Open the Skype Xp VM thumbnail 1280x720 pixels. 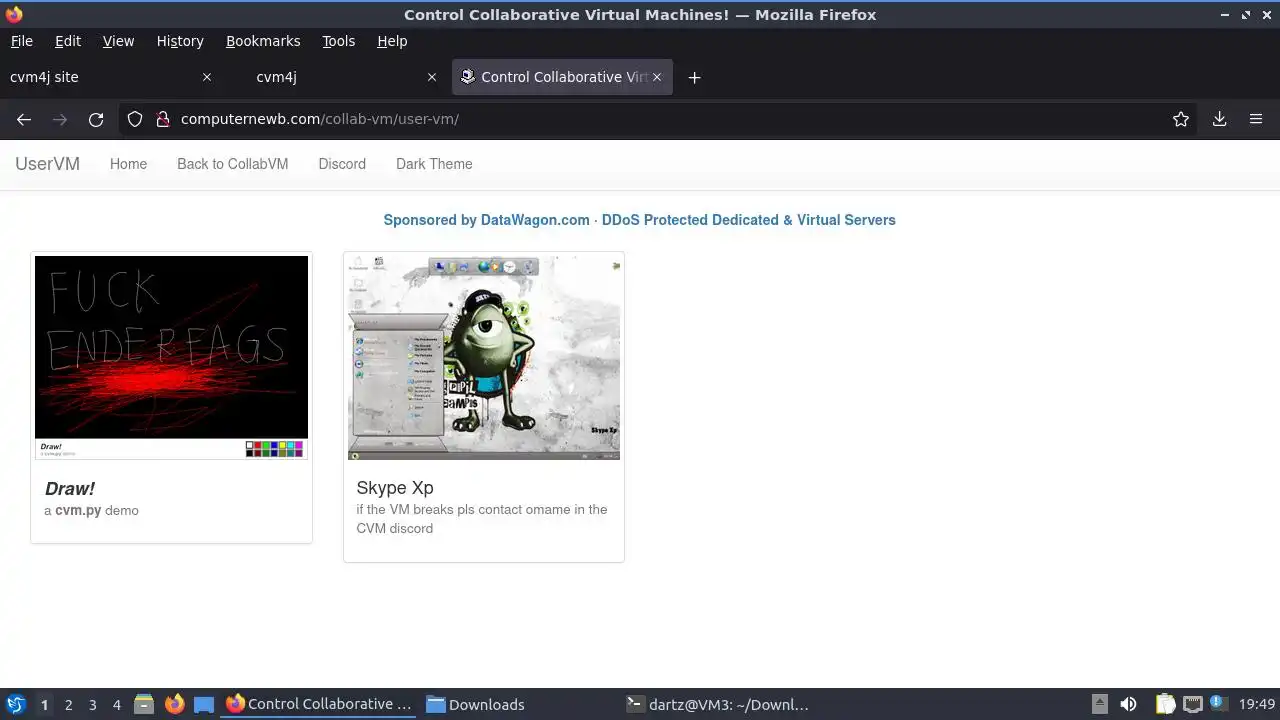484,357
